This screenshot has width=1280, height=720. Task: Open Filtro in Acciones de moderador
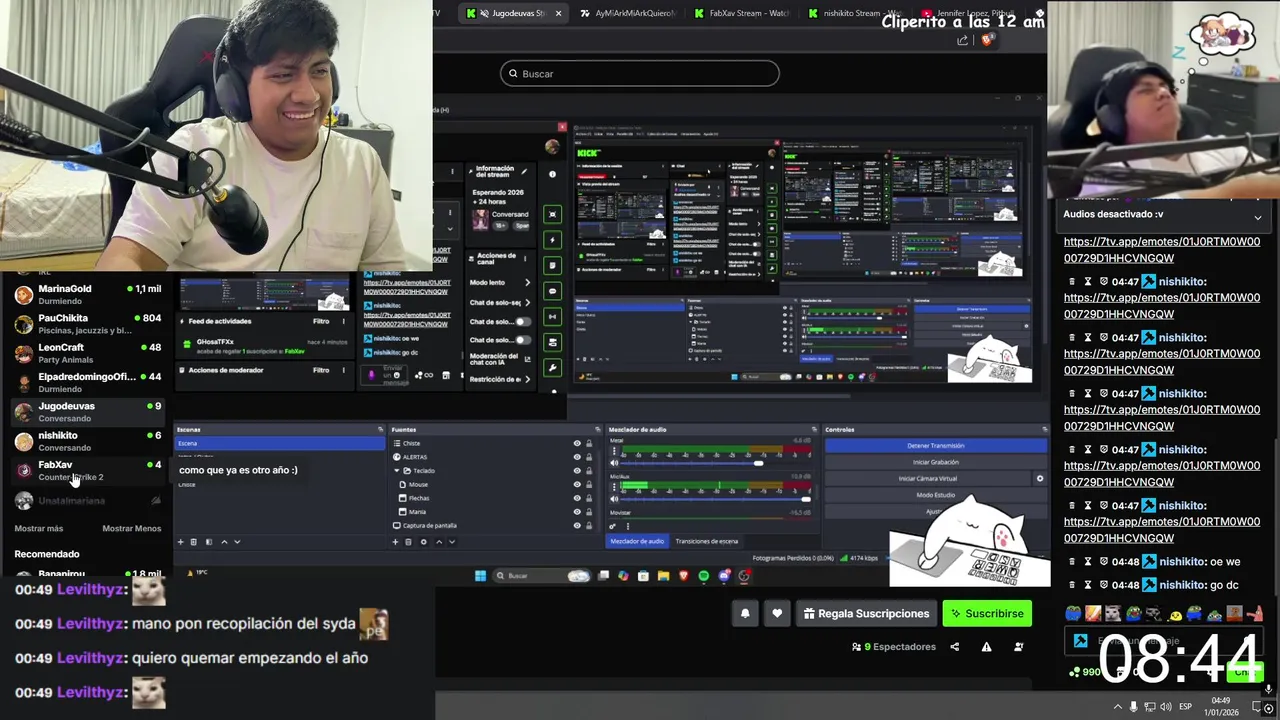[x=321, y=370]
